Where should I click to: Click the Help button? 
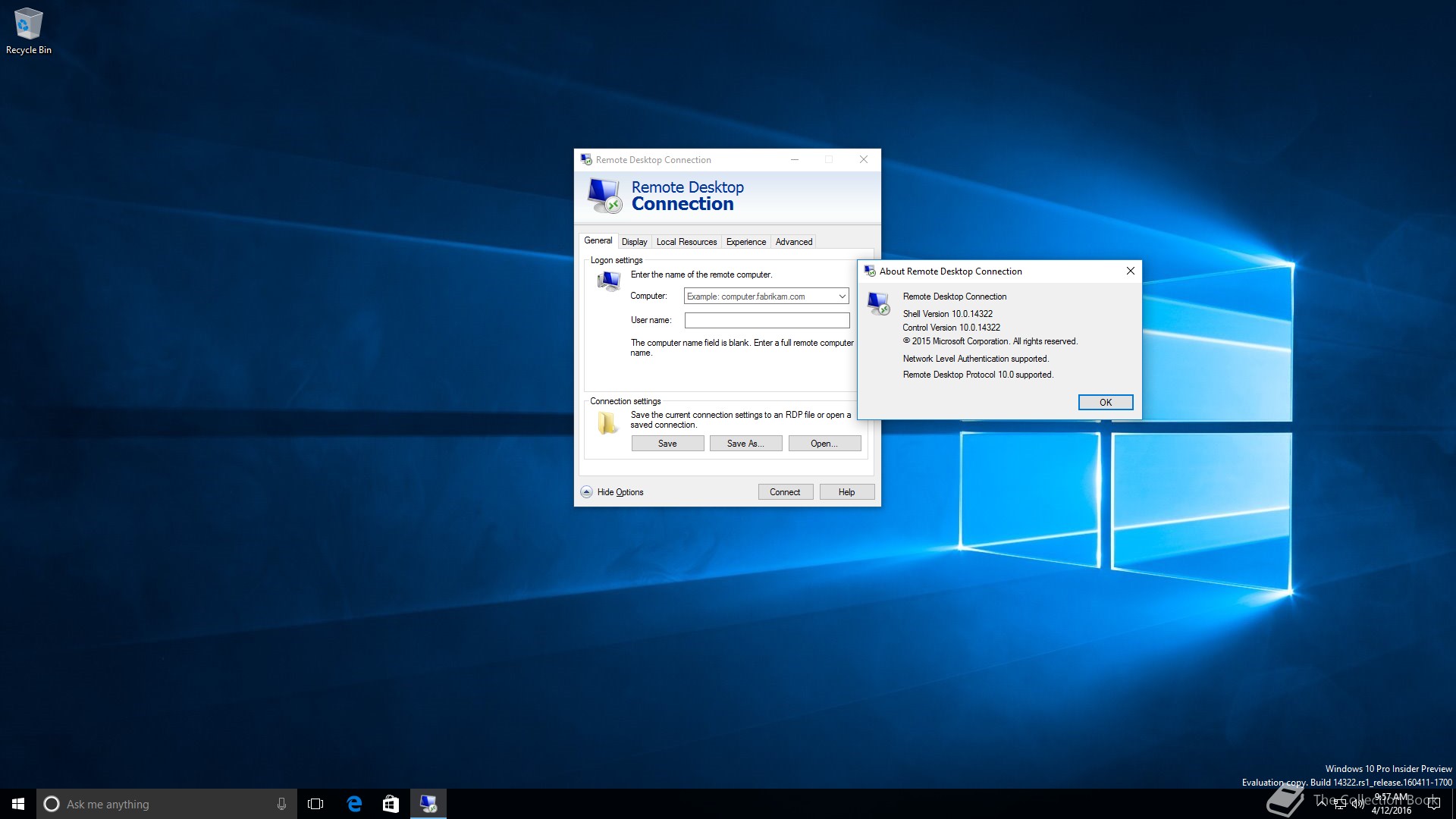point(846,492)
